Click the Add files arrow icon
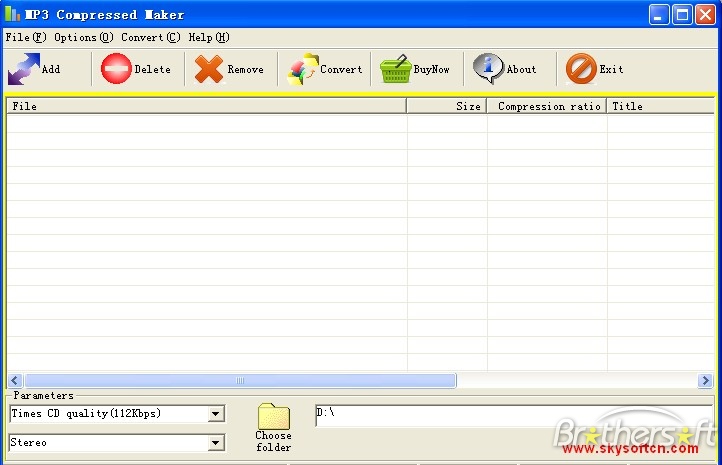 [23, 69]
